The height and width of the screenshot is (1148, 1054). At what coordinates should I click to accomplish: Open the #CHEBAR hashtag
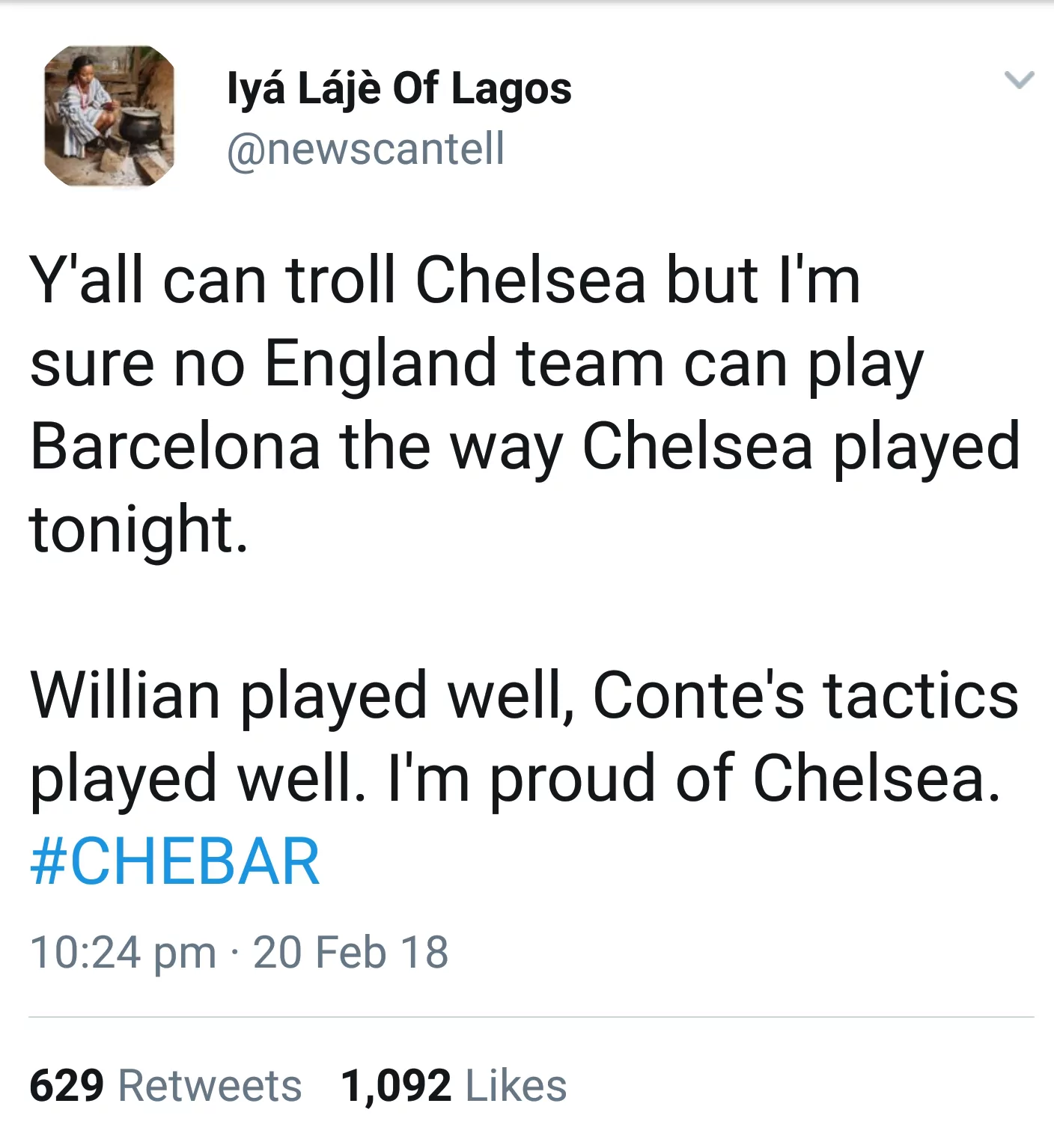175,861
